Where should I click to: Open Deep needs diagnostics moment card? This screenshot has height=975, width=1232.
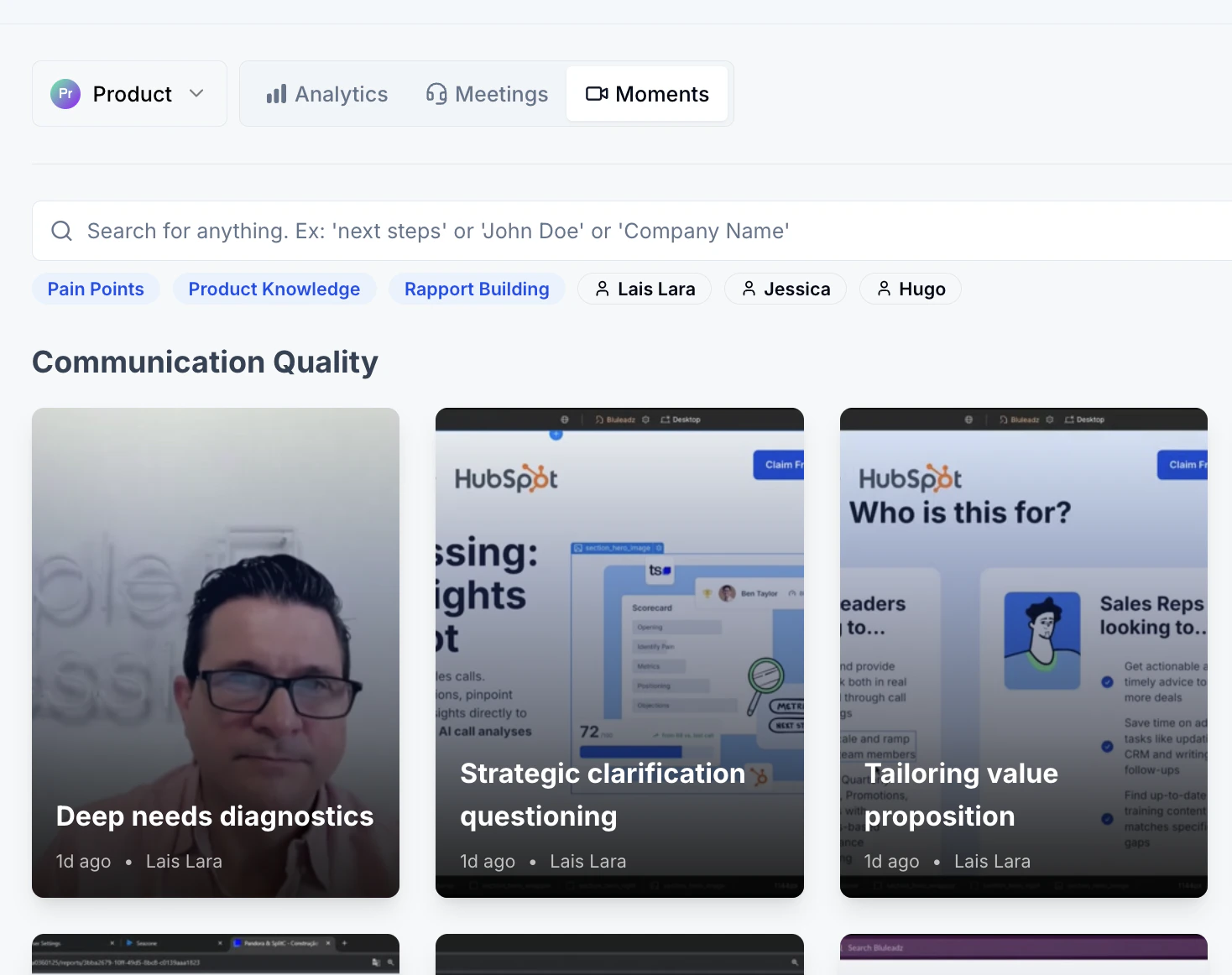click(216, 653)
